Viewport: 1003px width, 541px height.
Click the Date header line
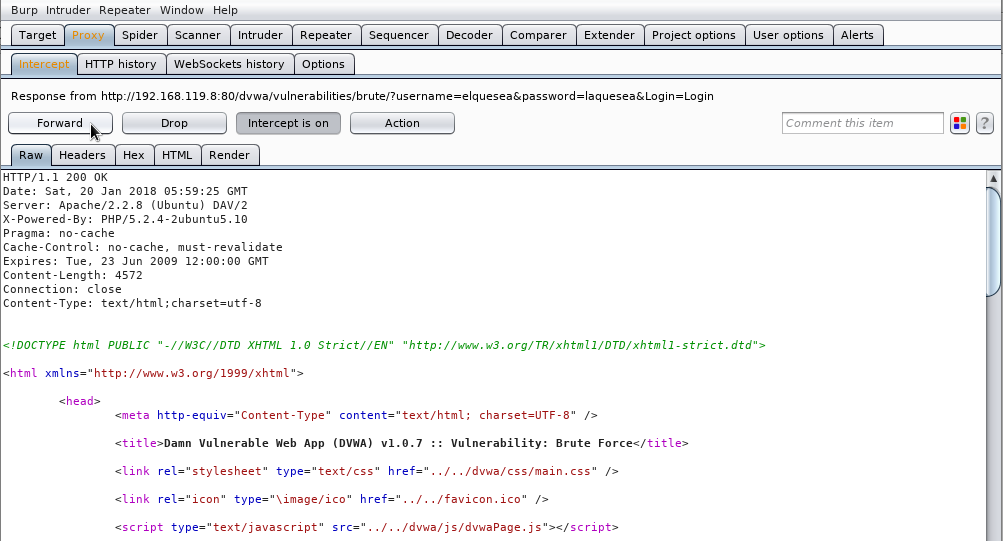(x=125, y=191)
